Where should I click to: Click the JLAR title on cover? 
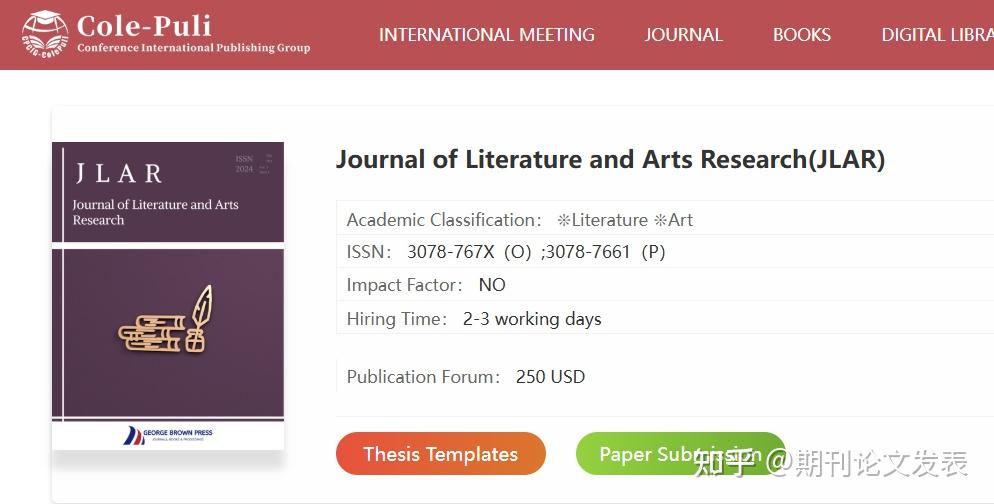(119, 173)
